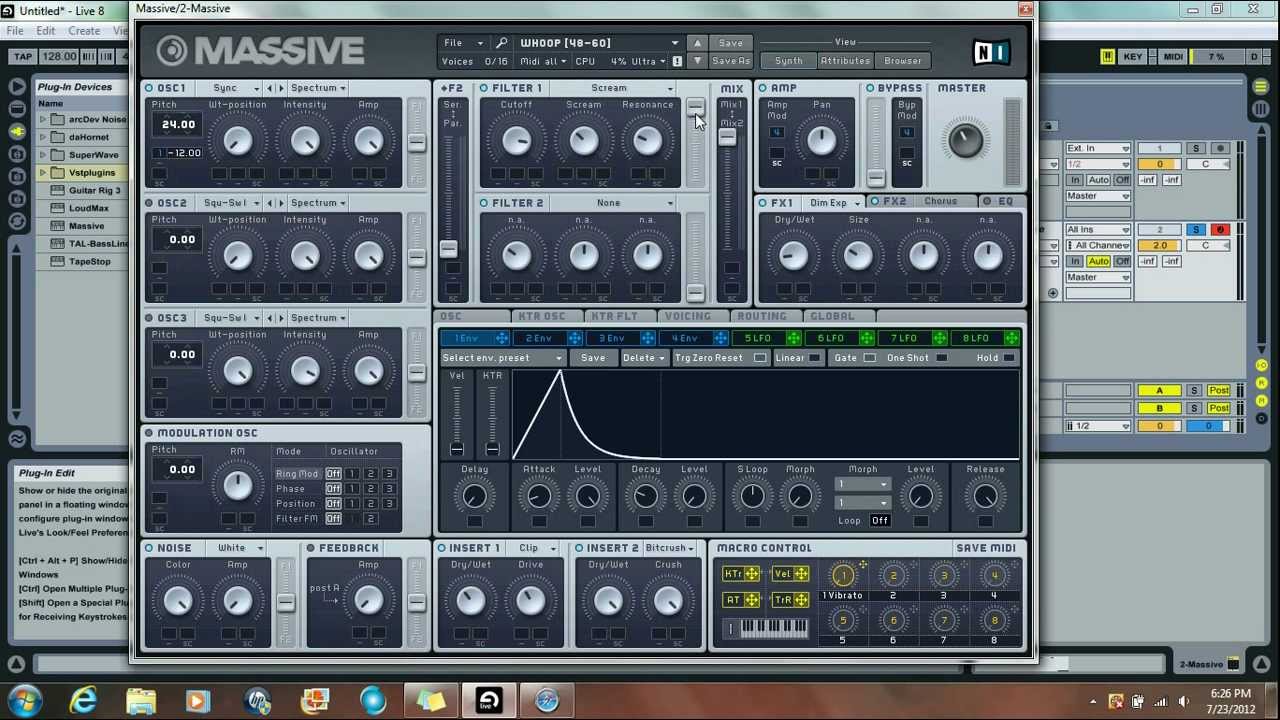Toggle the envelope Gate checkbox
Screen dimensions: 1280x720
[869, 358]
